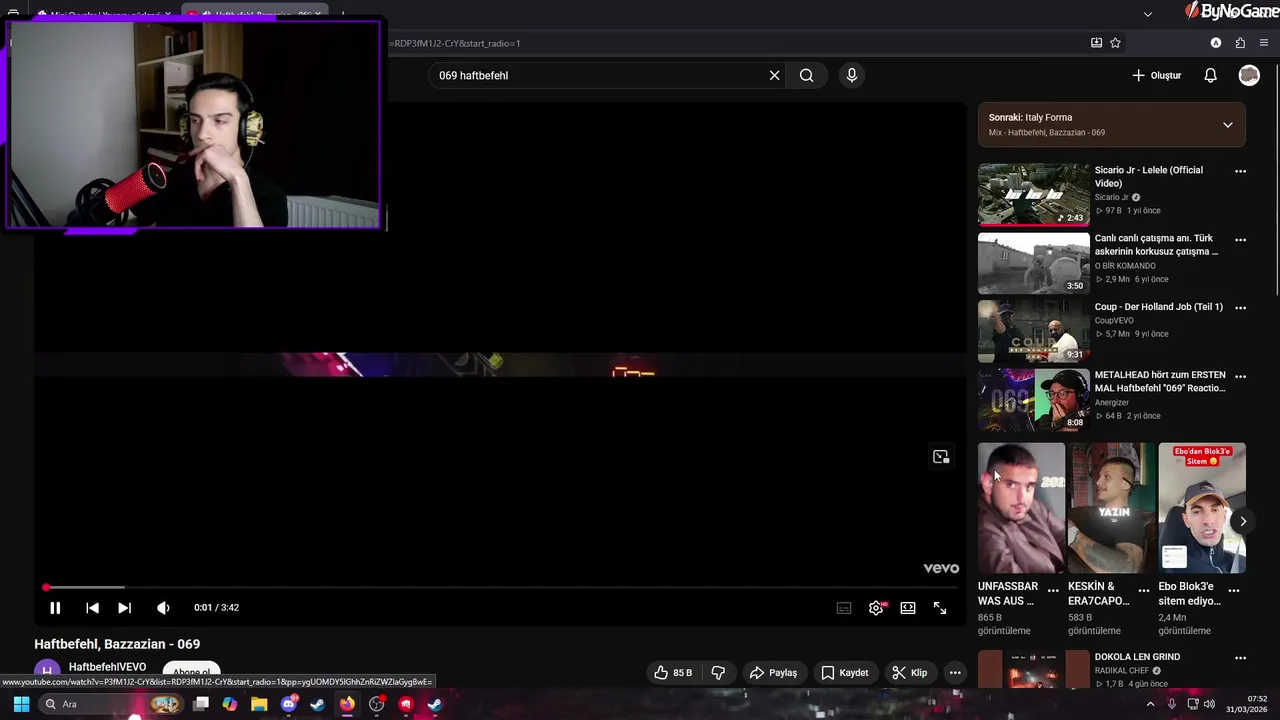Open File Explorer from taskbar

pos(259,704)
